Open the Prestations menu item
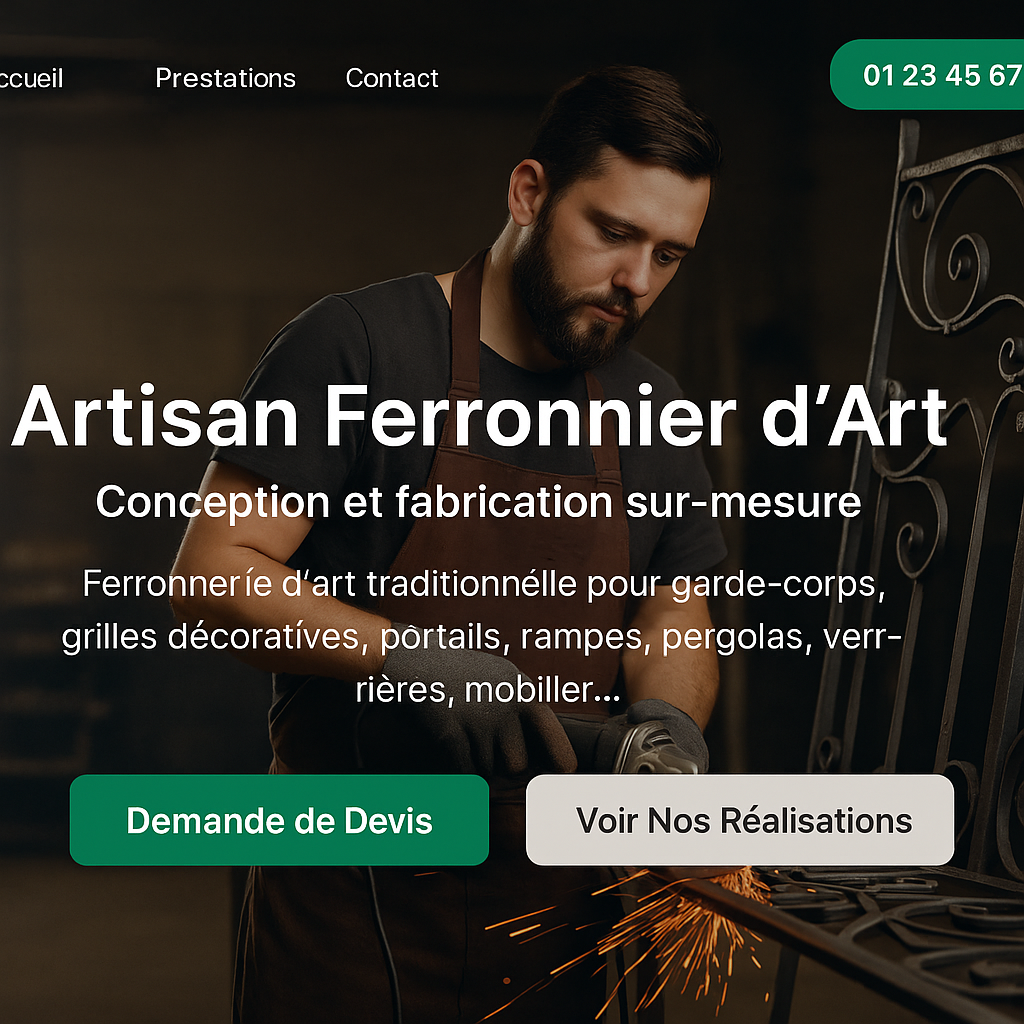The image size is (1024, 1024). click(225, 78)
